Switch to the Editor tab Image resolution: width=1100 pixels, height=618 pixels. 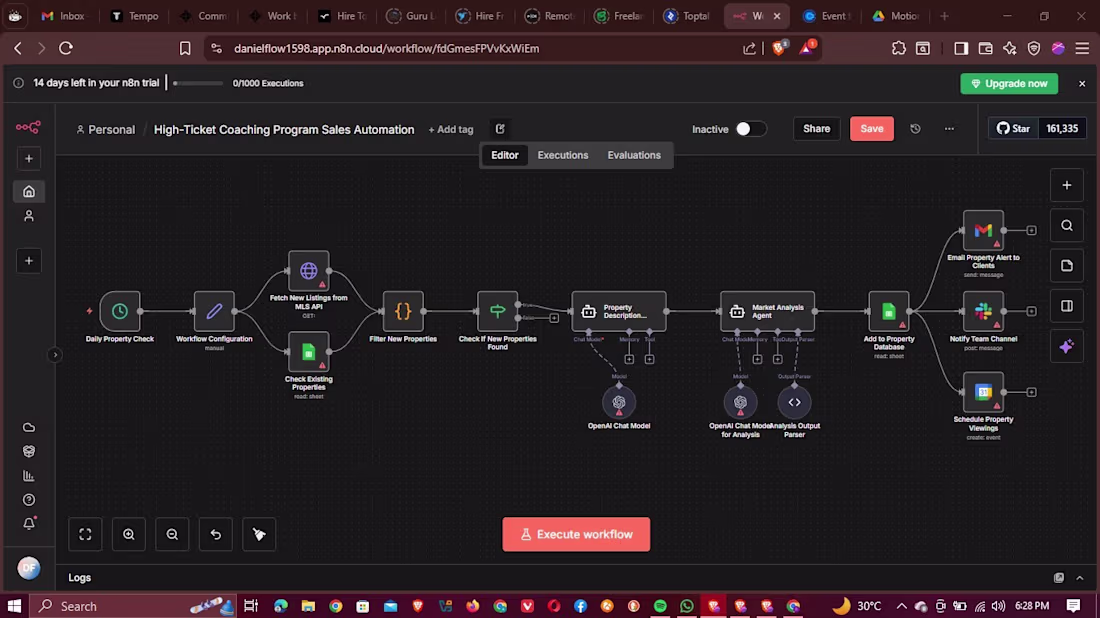(x=504, y=155)
